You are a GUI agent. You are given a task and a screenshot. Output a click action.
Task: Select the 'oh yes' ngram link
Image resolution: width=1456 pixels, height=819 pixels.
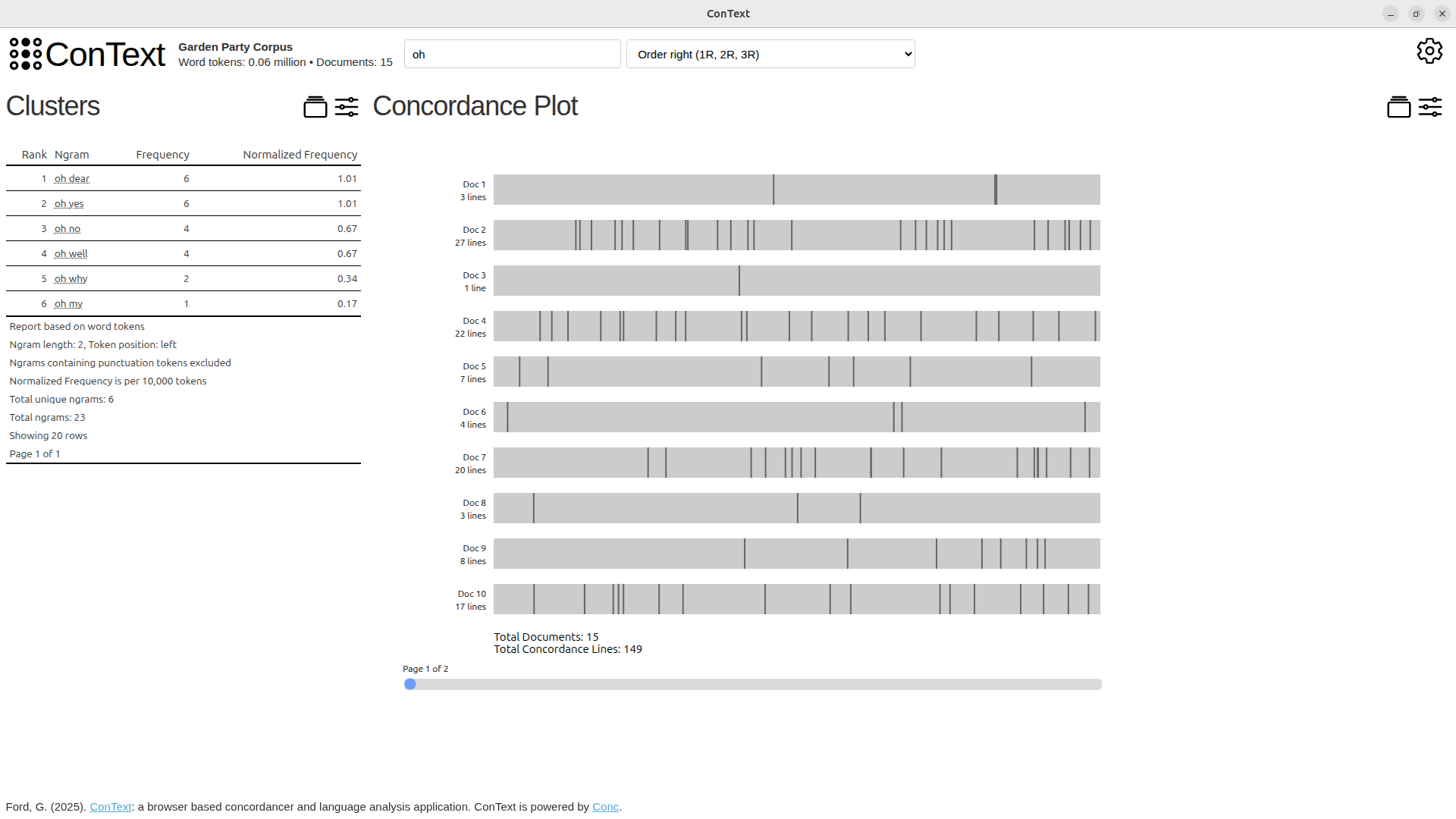click(68, 203)
